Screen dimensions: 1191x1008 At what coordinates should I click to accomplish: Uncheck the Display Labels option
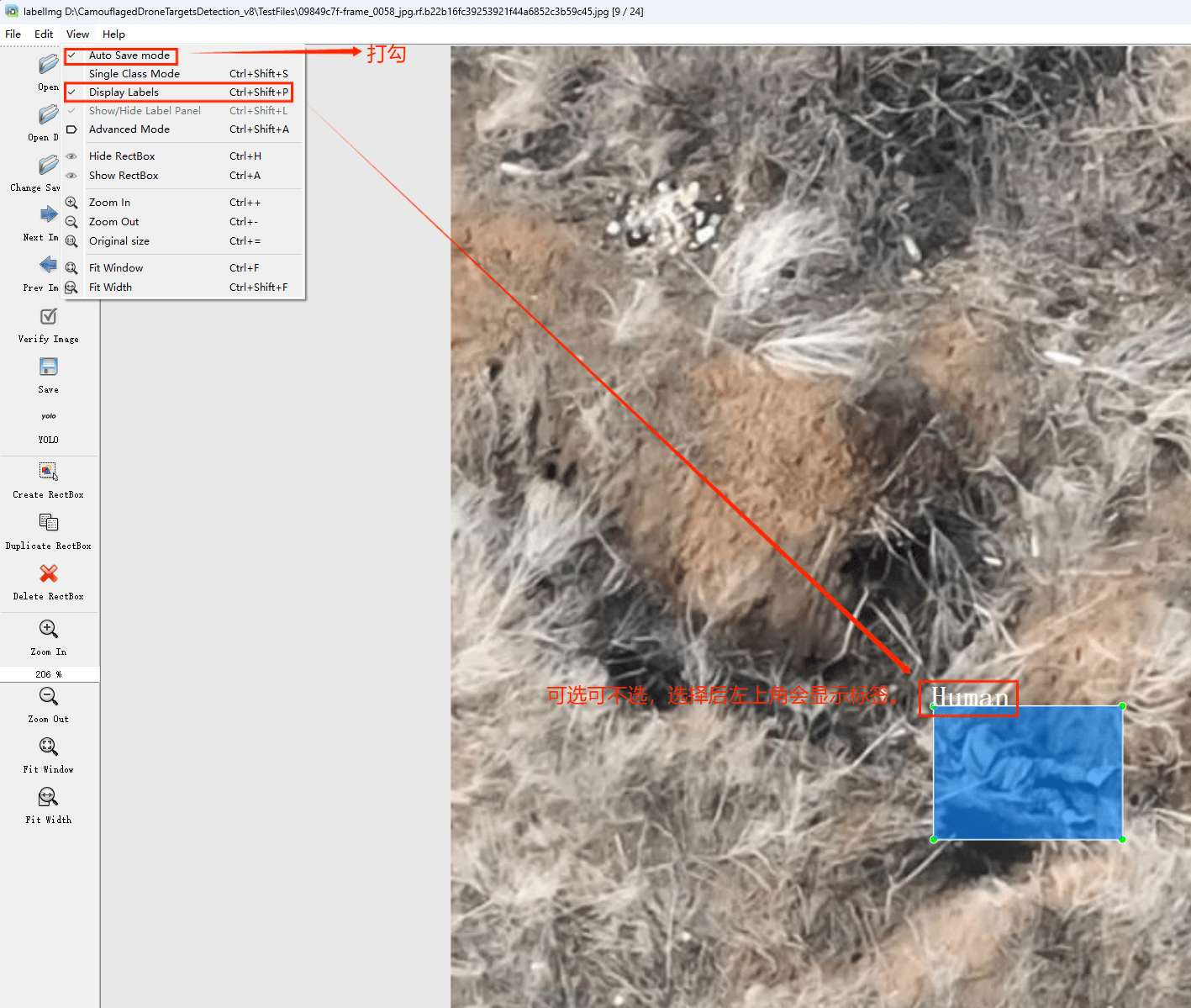coord(124,92)
